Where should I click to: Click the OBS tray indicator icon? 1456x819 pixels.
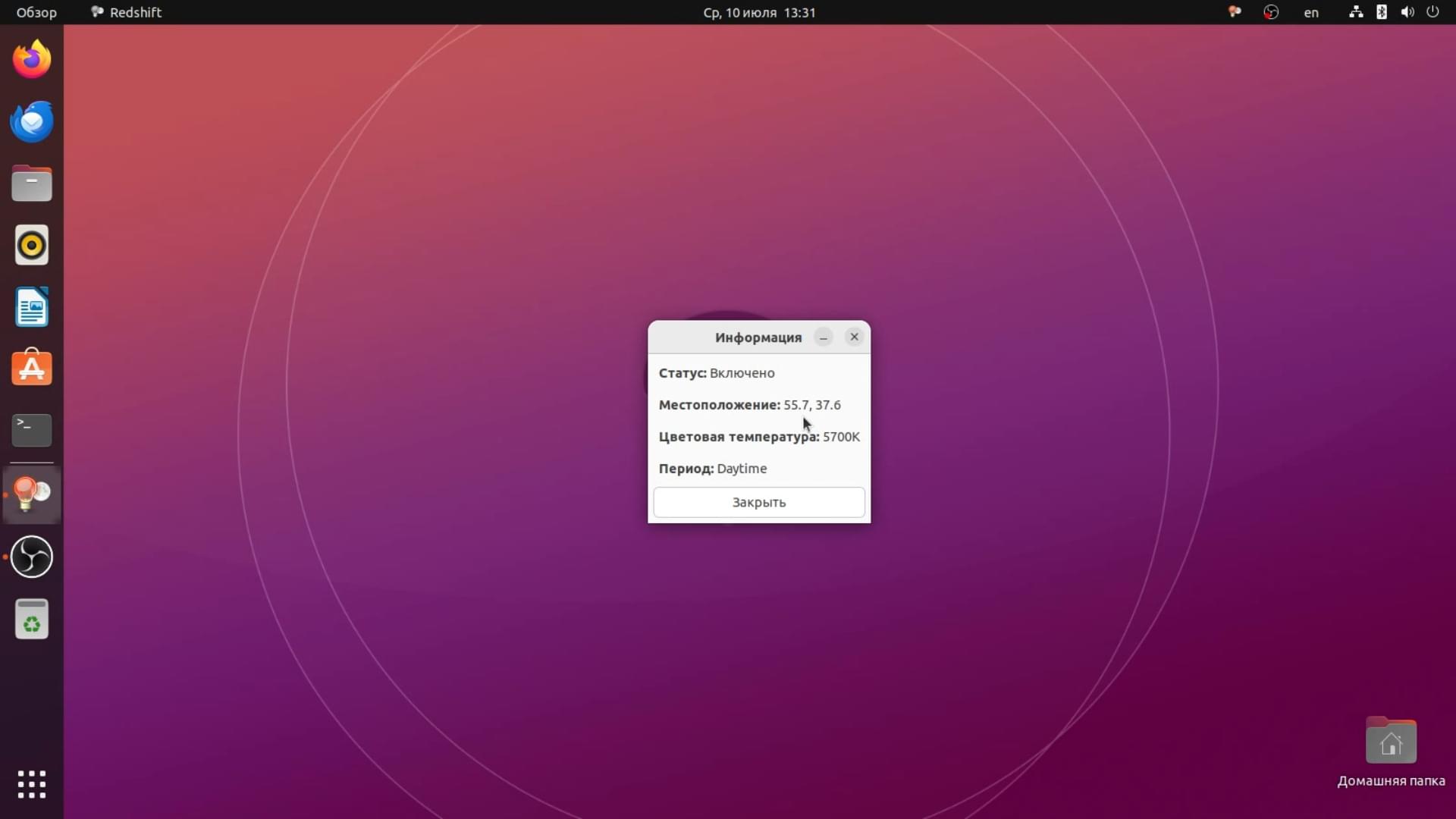tap(1271, 12)
